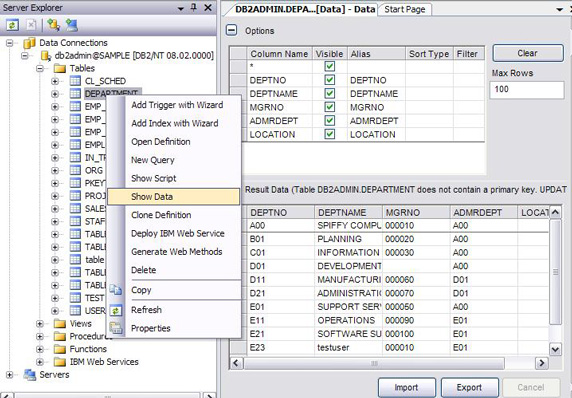
Task: Click the Export button
Action: point(469,387)
